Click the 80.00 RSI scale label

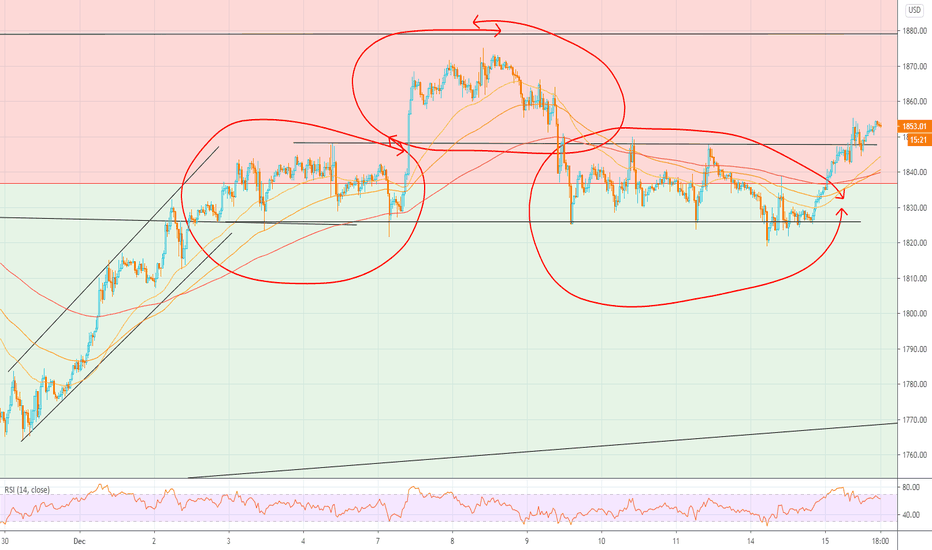tap(911, 487)
